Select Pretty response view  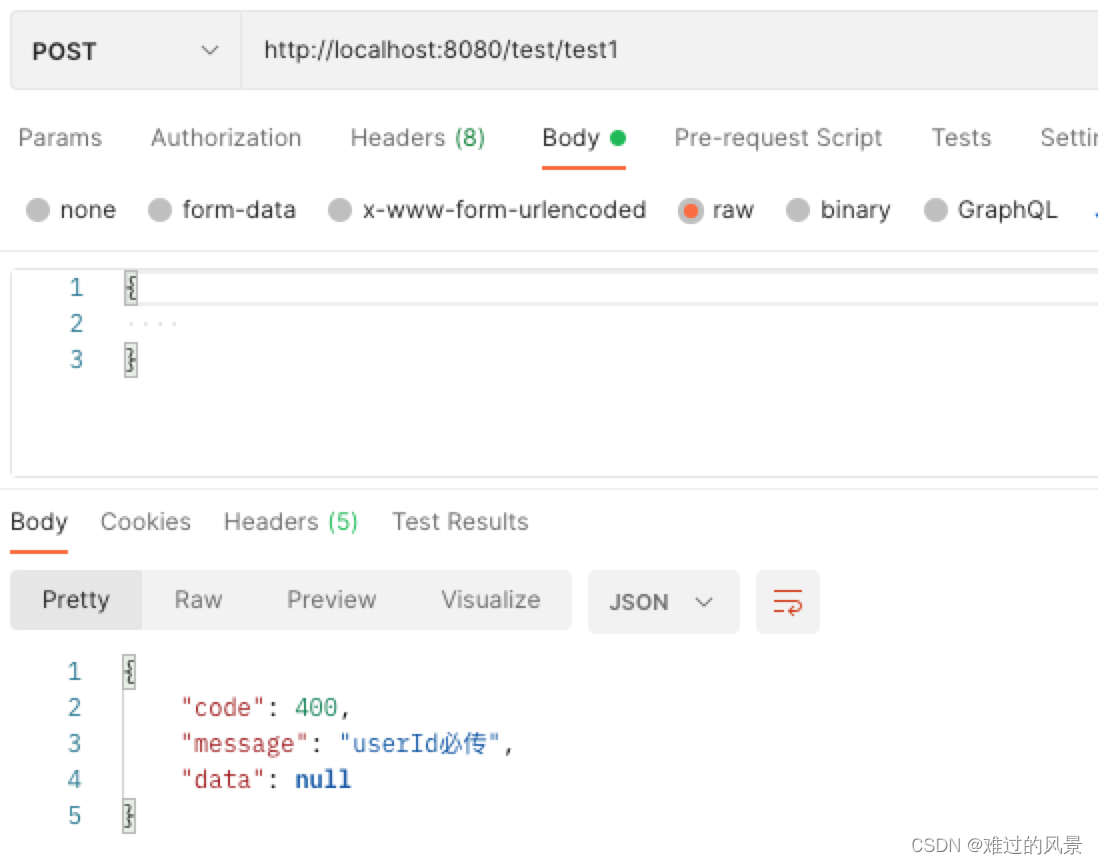click(76, 600)
